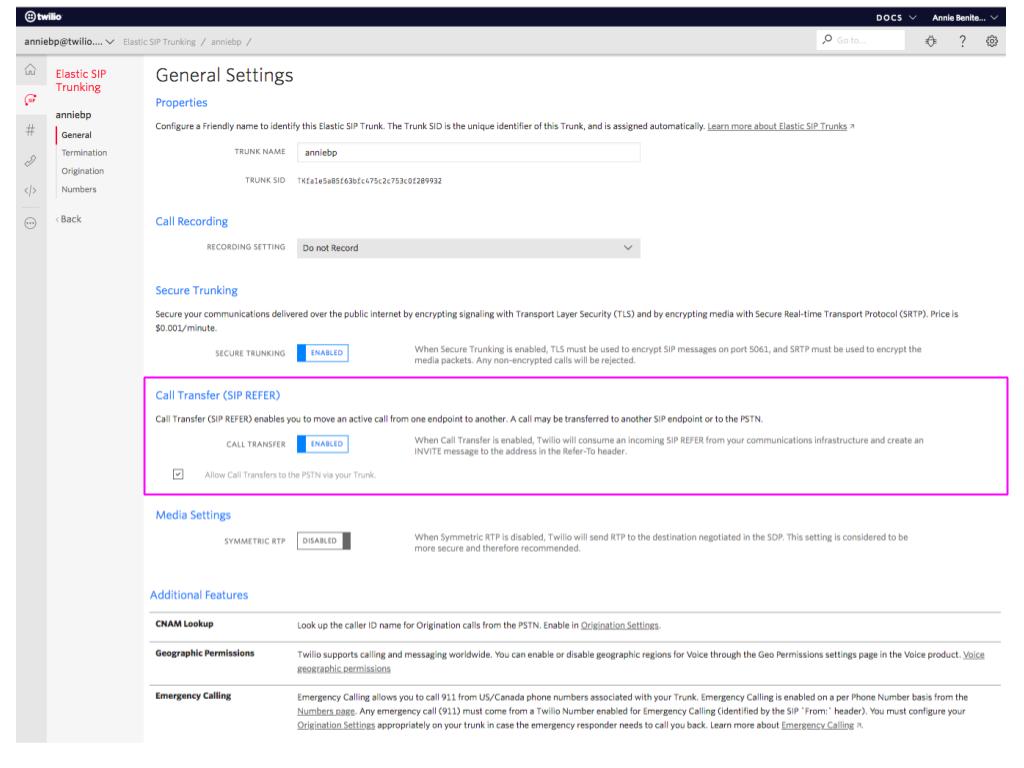This screenshot has height=768, width=1024.
Task: Open the debugger bug icon
Action: tap(931, 41)
